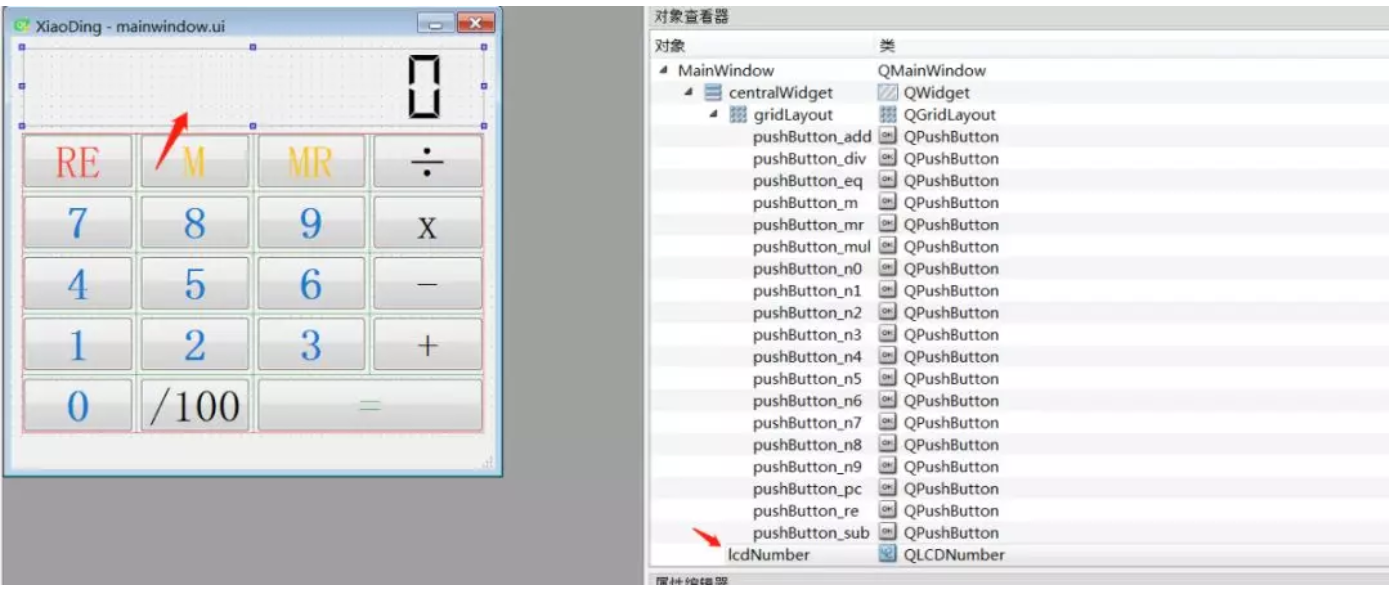Select pushButton_n5 in object inspector
Viewport: 1389px width, 593px height.
(x=807, y=378)
